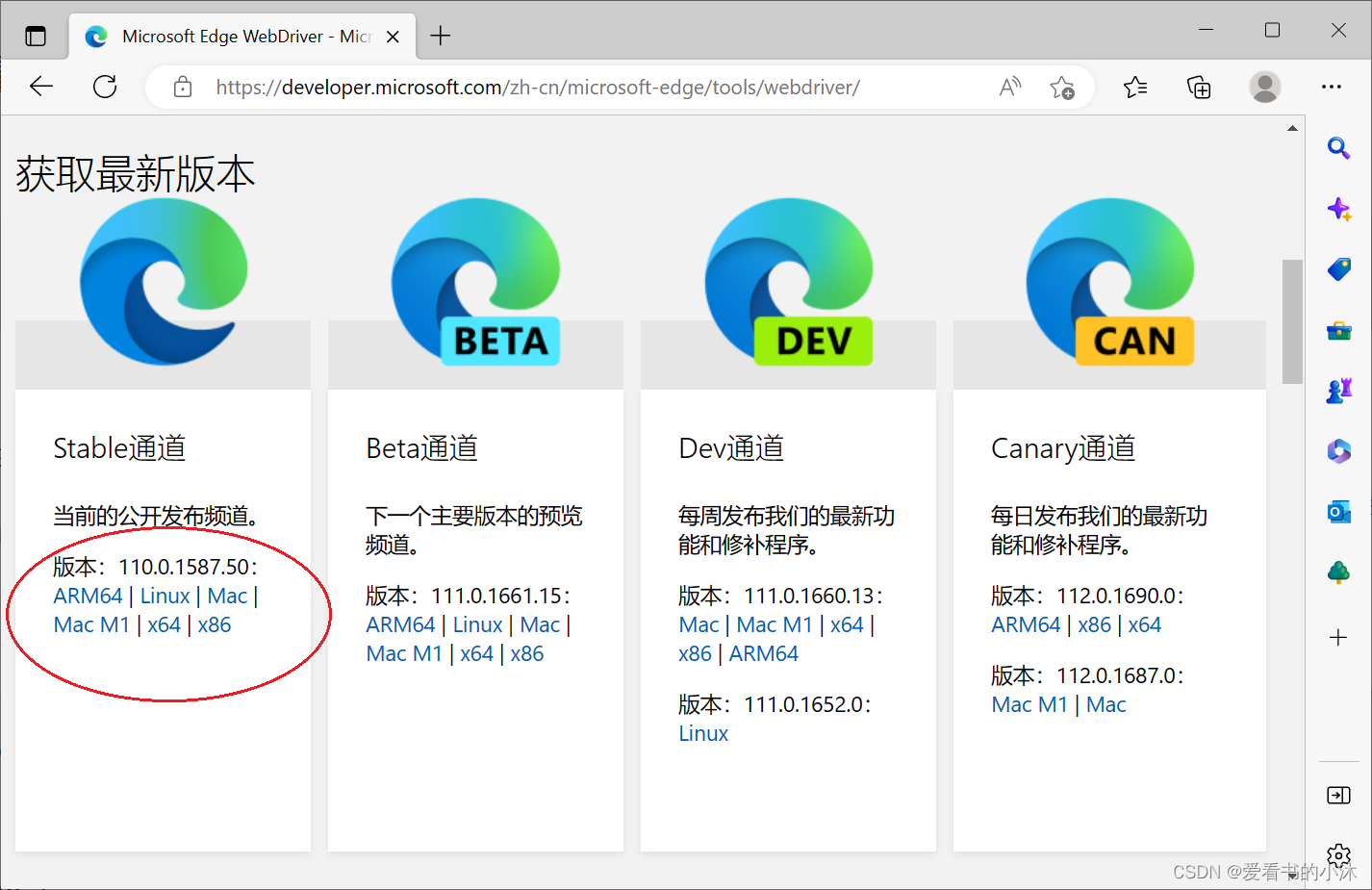
Task: Download Canary 112.0.1687.0 Mac driver
Action: (1106, 705)
